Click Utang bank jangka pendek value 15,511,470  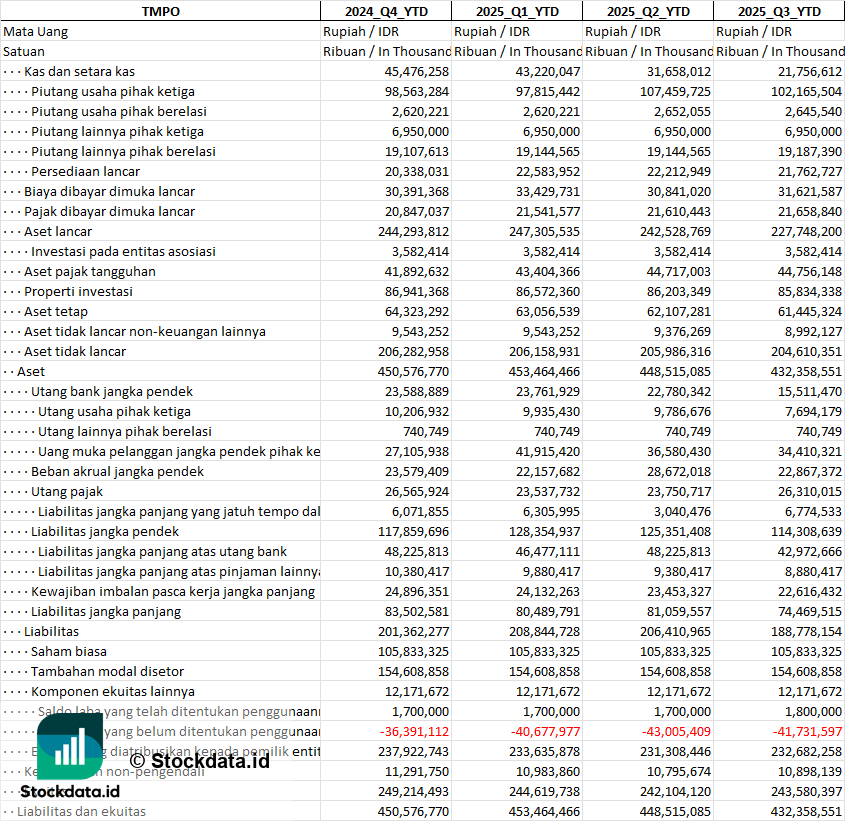(x=809, y=391)
